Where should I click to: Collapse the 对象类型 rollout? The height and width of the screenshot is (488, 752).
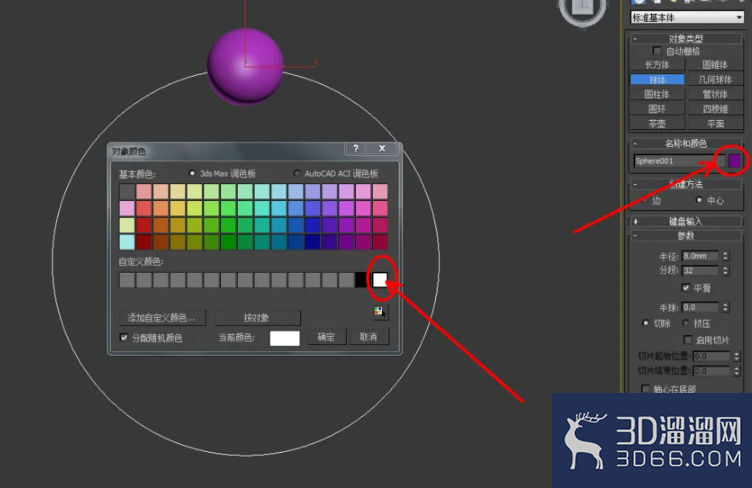tap(635, 38)
